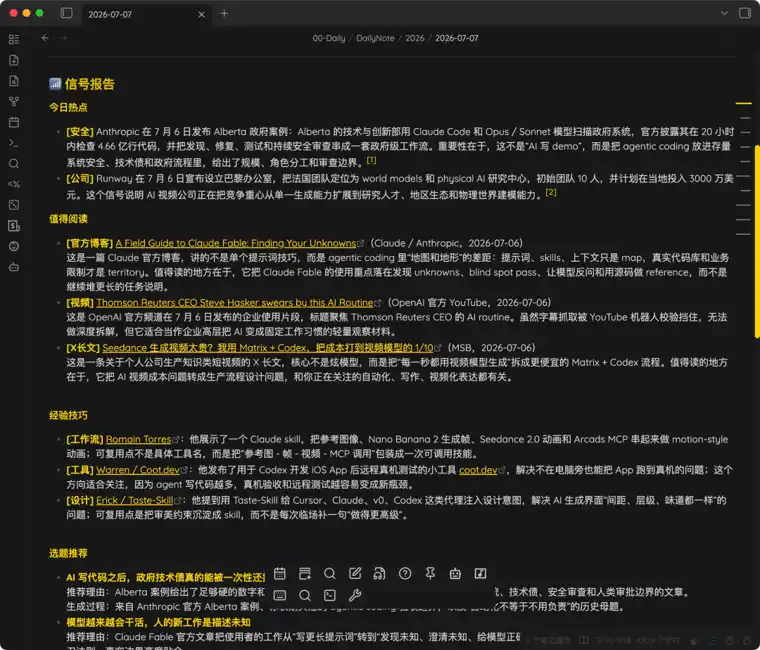Click the highlighted top marker in outline minimap
The width and height of the screenshot is (760, 650).
coord(743,103)
